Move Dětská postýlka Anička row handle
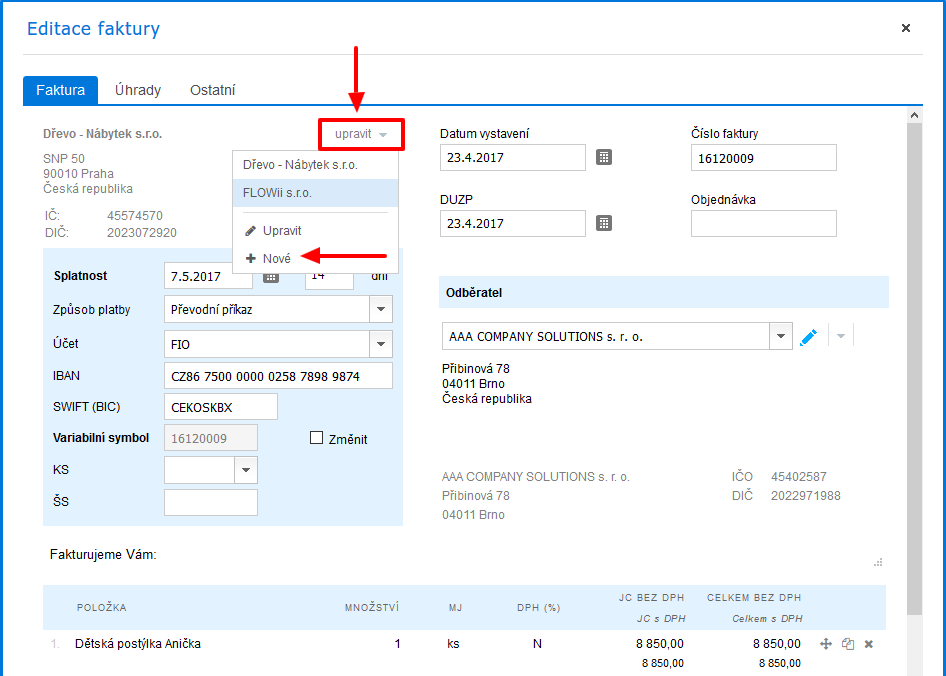Image resolution: width=946 pixels, height=676 pixels. (826, 644)
